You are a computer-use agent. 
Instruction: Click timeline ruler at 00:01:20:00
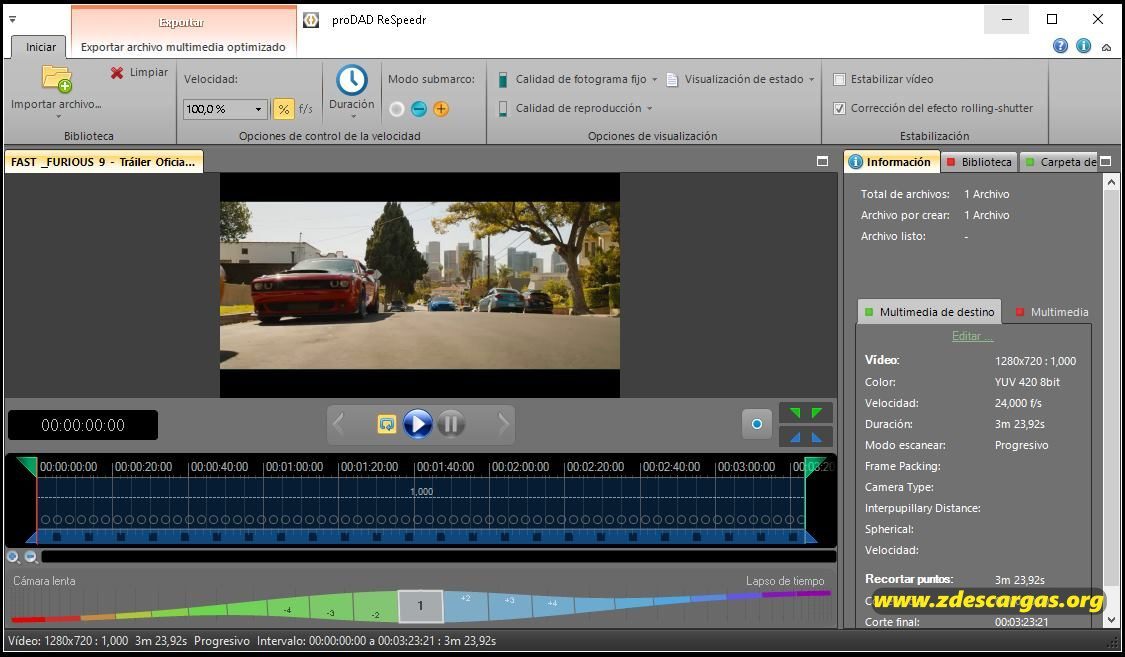tap(368, 467)
